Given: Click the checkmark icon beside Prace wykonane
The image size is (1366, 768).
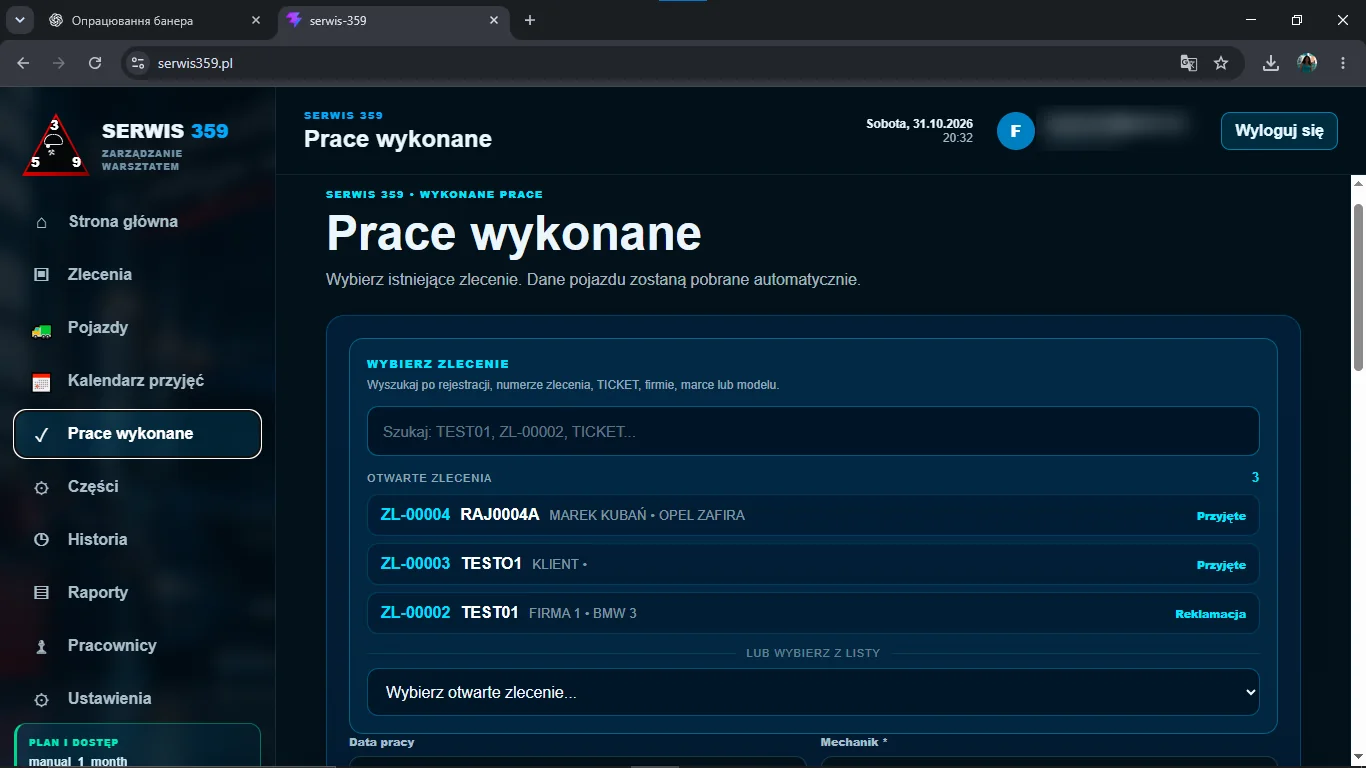Looking at the screenshot, I should (41, 434).
